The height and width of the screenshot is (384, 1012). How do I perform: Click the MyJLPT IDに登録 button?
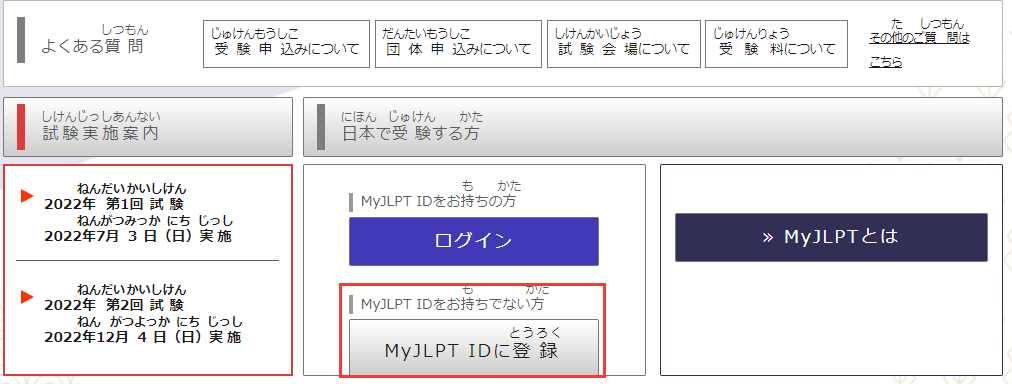(474, 348)
